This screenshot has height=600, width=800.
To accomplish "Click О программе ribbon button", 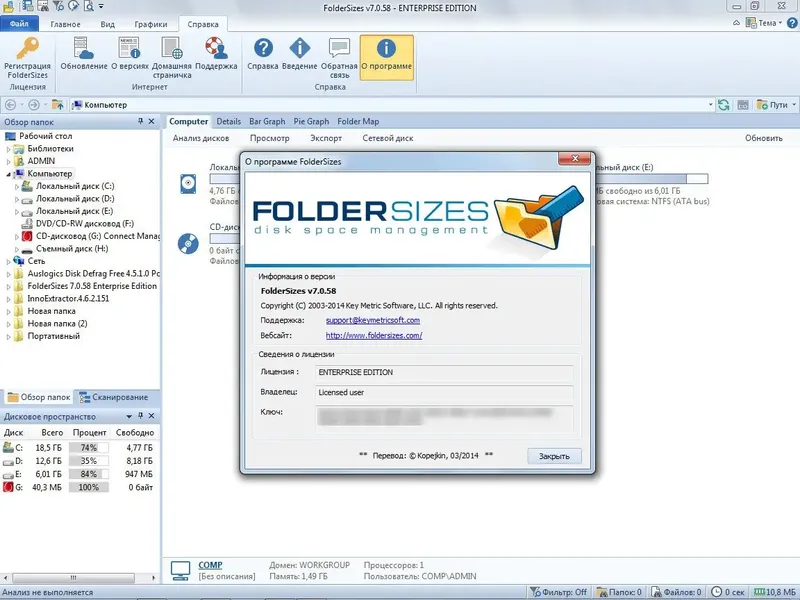I will [386, 57].
